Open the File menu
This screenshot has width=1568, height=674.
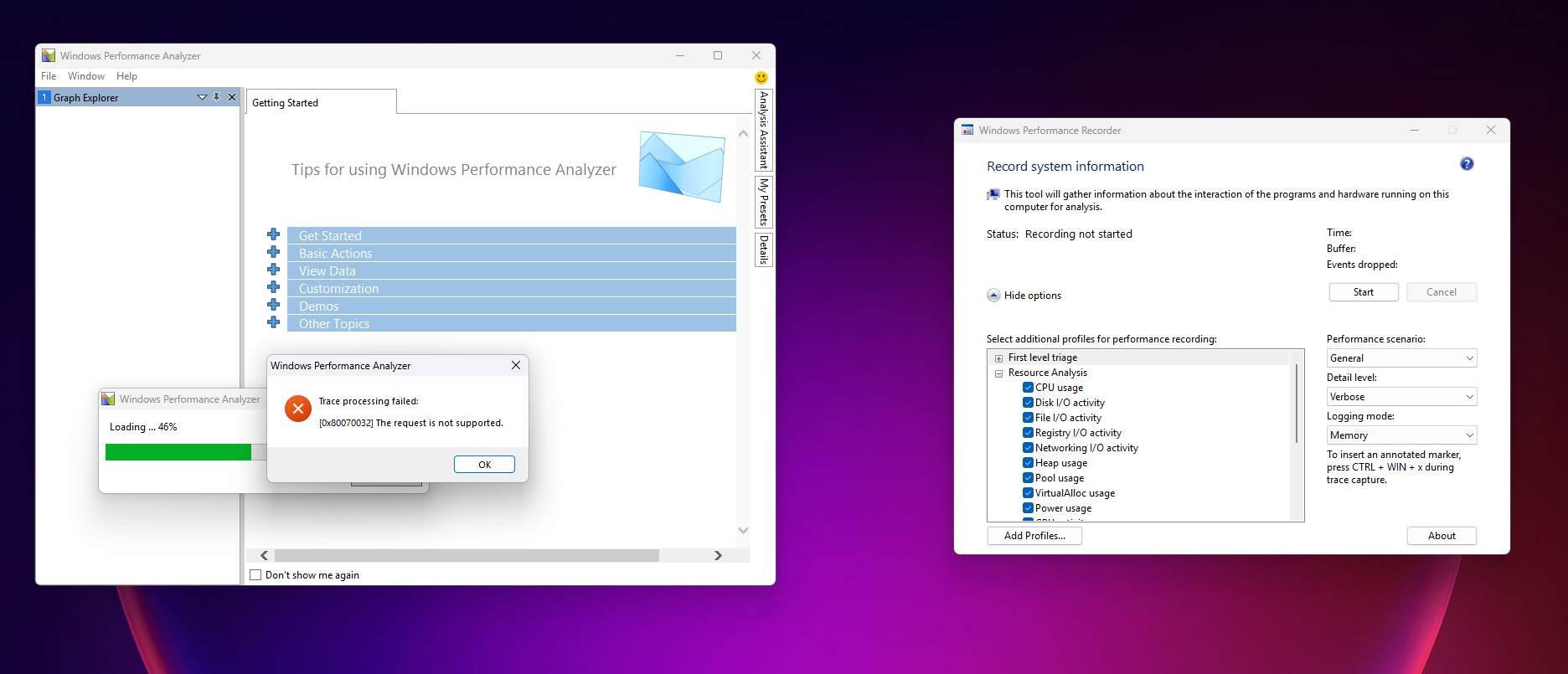point(49,76)
